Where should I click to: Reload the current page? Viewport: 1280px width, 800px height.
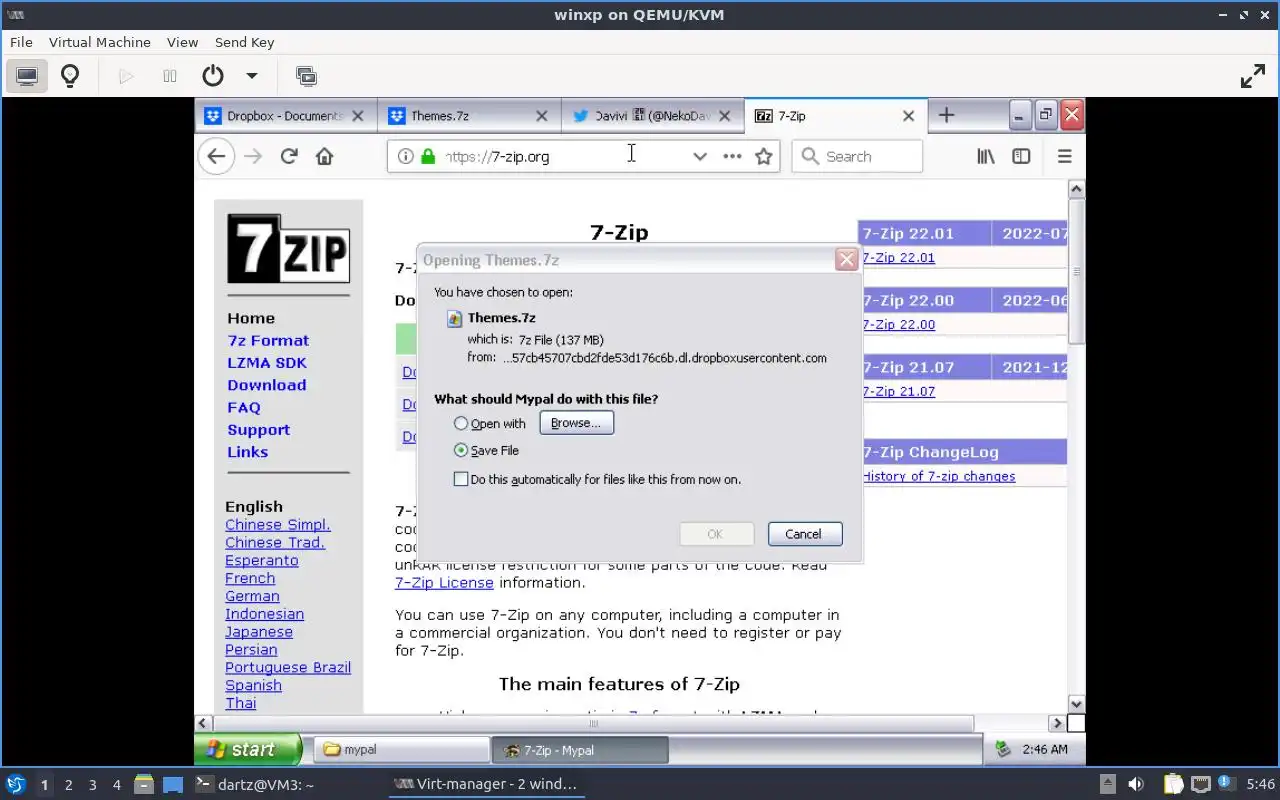(x=289, y=156)
